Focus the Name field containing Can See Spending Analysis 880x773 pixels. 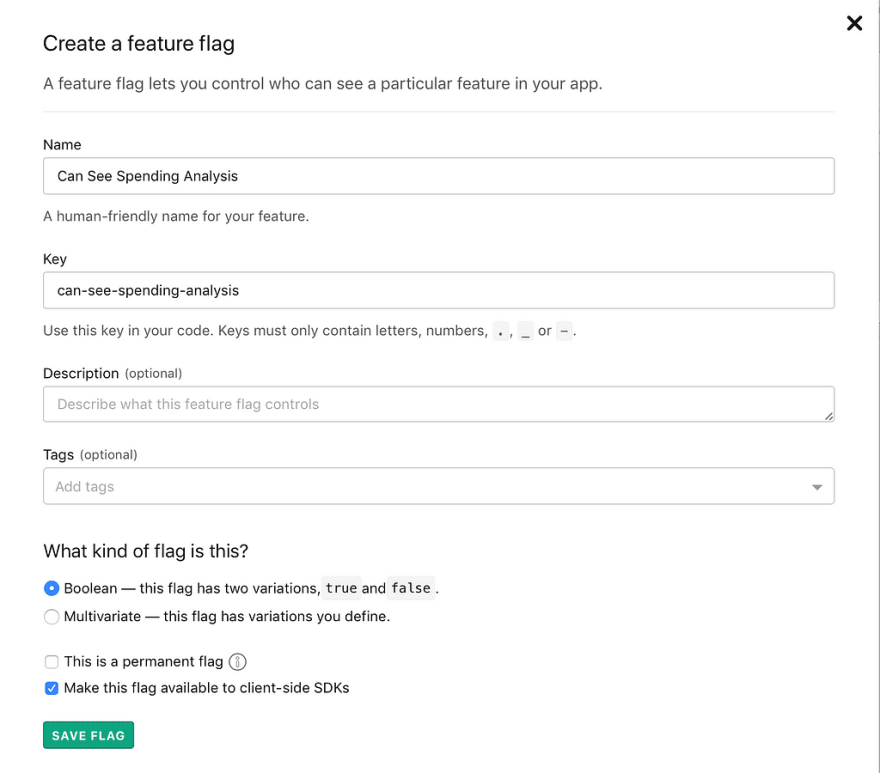point(438,176)
